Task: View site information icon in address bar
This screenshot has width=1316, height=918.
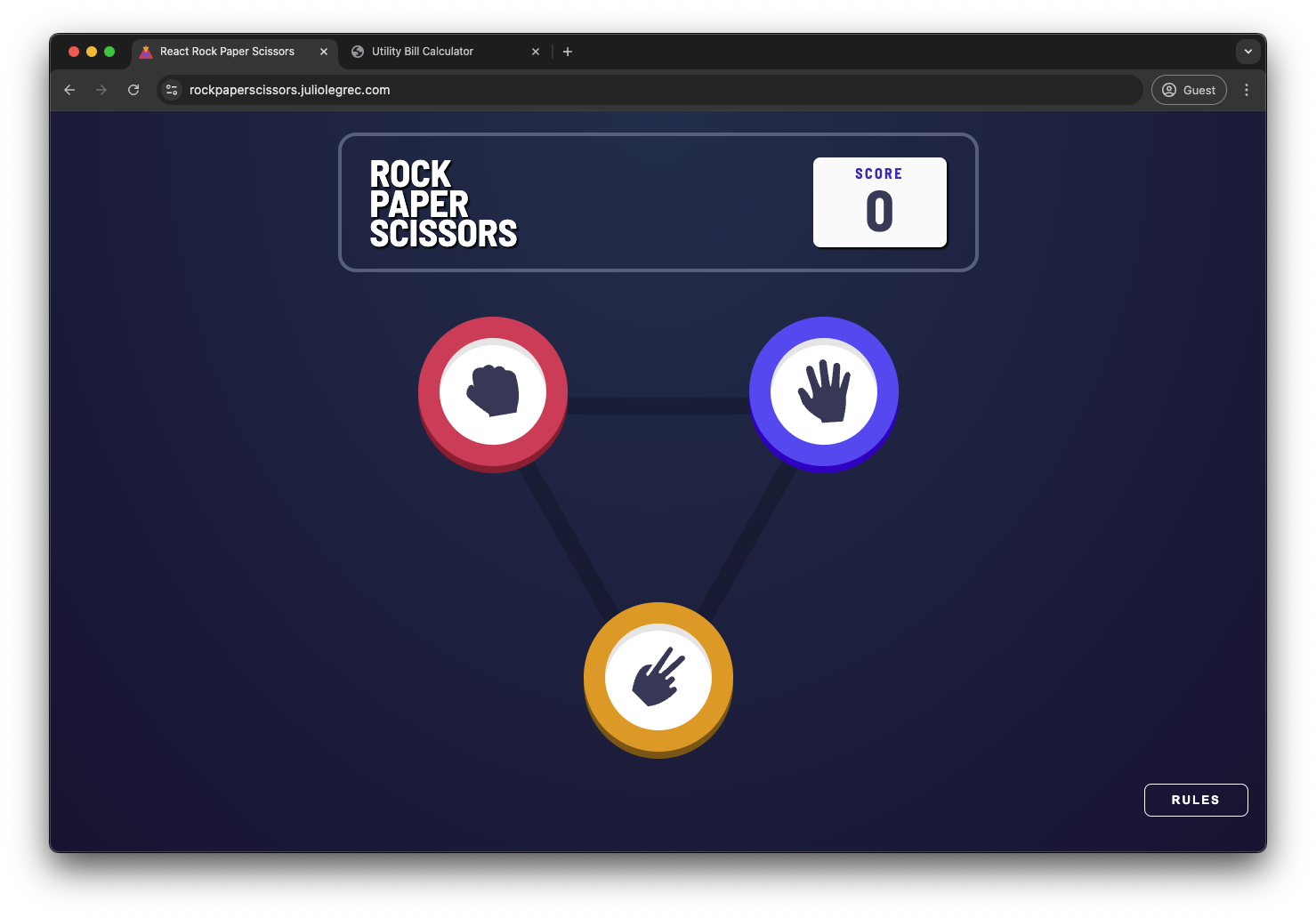Action: click(x=172, y=90)
